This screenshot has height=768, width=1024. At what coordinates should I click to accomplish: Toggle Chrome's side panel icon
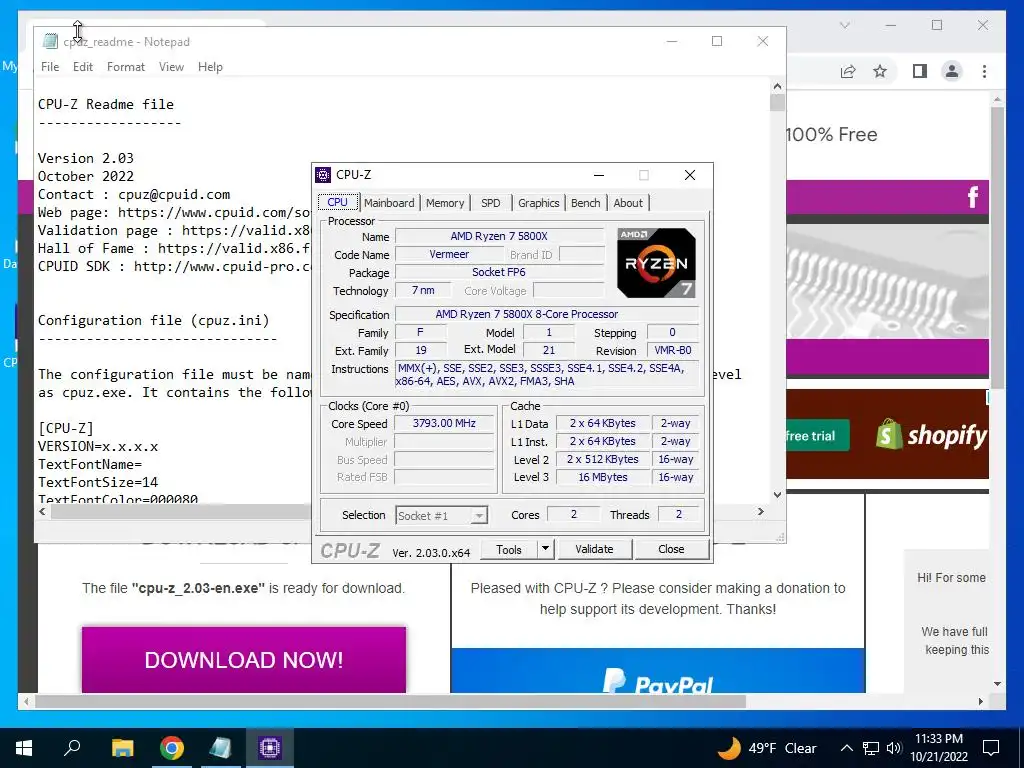click(x=920, y=71)
